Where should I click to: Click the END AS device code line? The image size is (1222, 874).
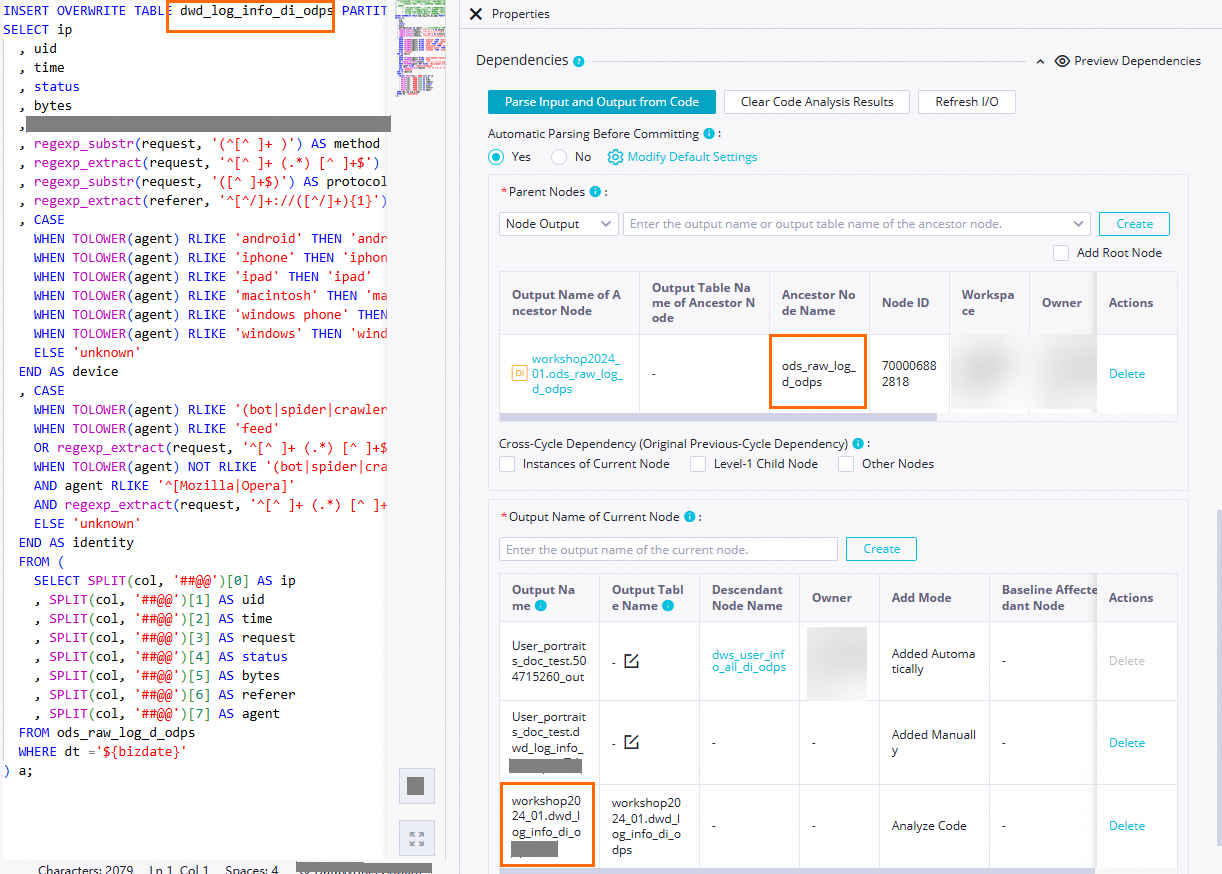tap(68, 371)
